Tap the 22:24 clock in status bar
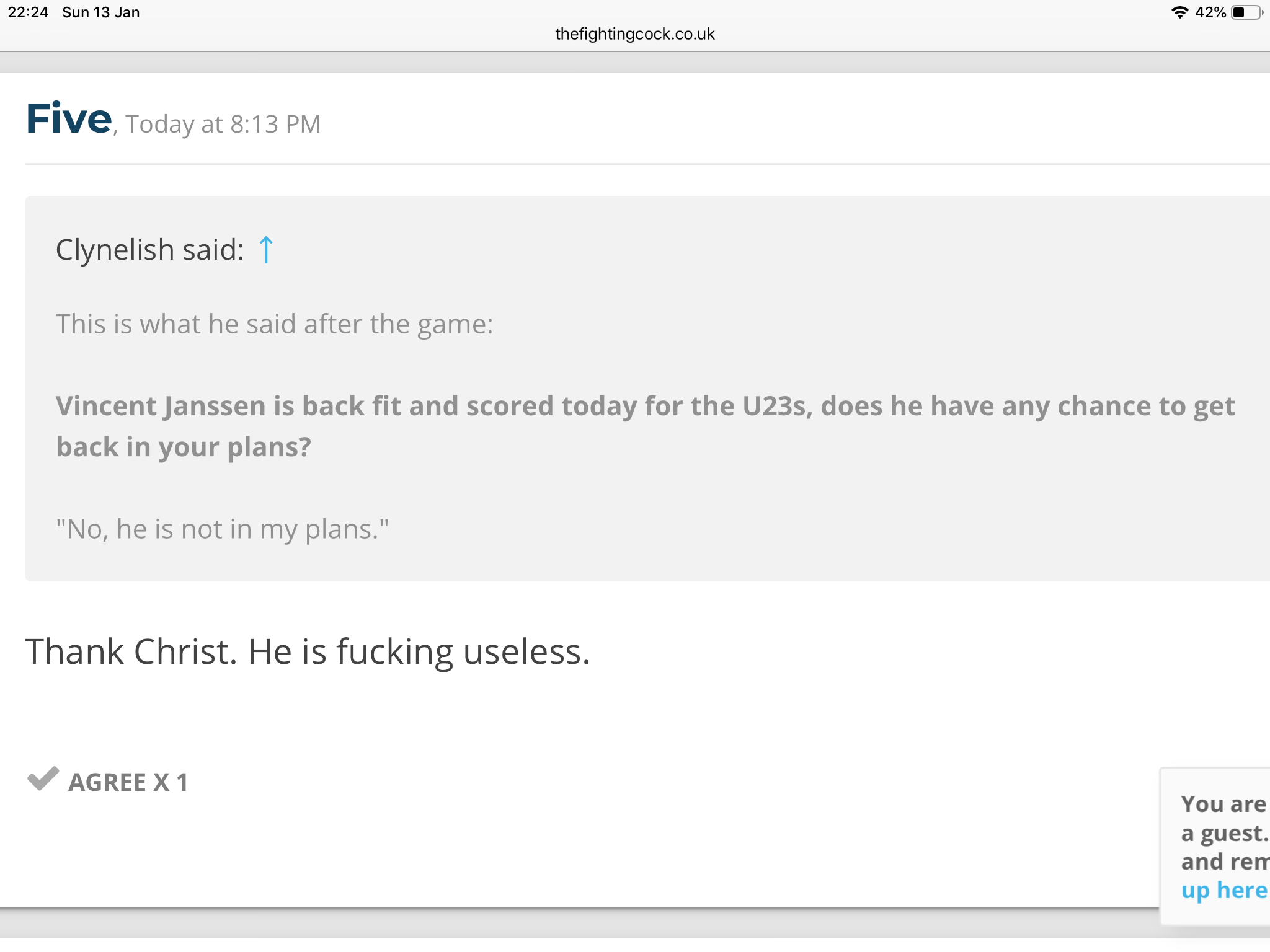This screenshot has width=1270, height=952. click(28, 12)
